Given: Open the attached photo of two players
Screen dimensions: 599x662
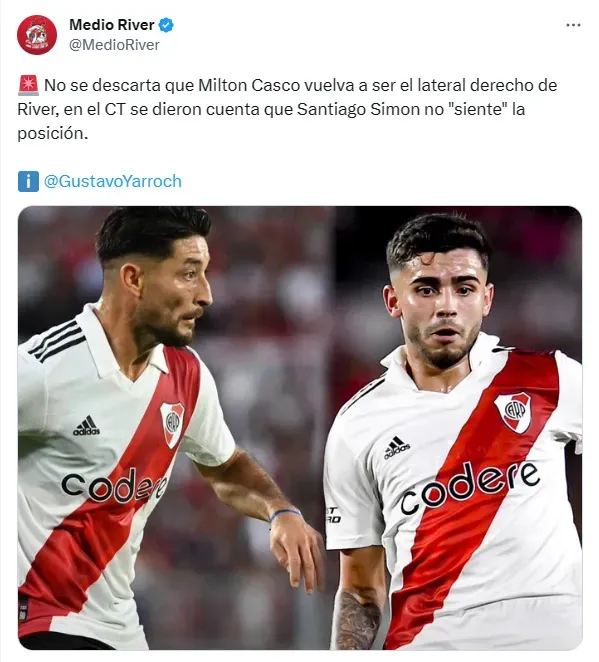Looking at the screenshot, I should (300, 428).
